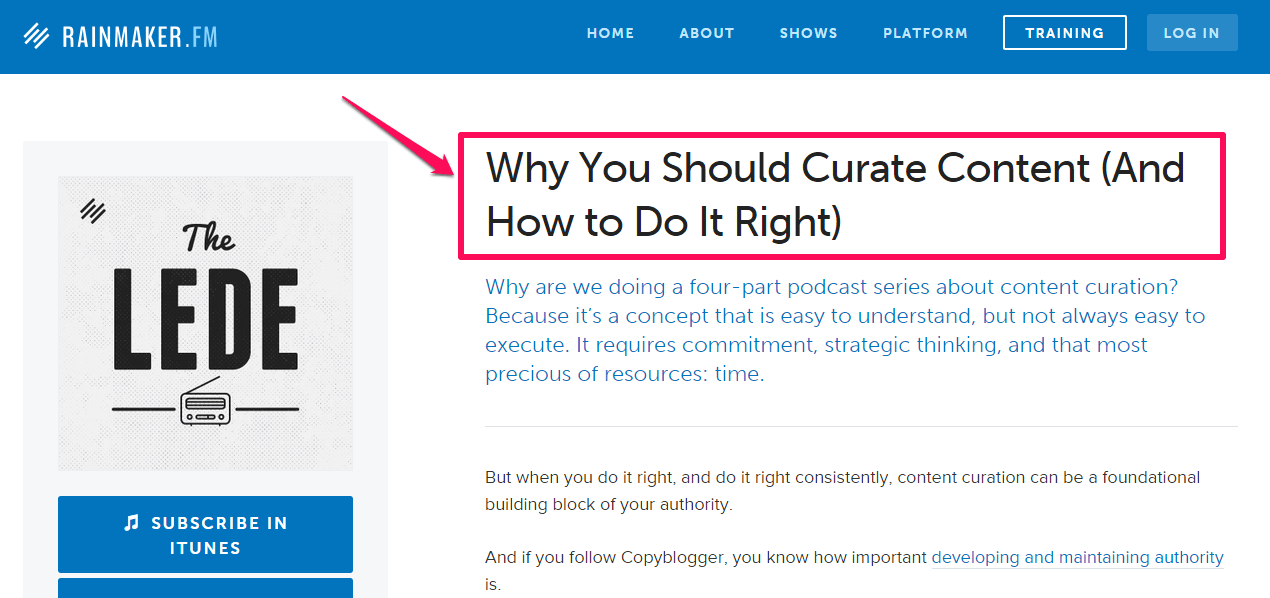Click the small striped logo on Lede cover
Screen dimensions: 1270x598
coord(93,209)
